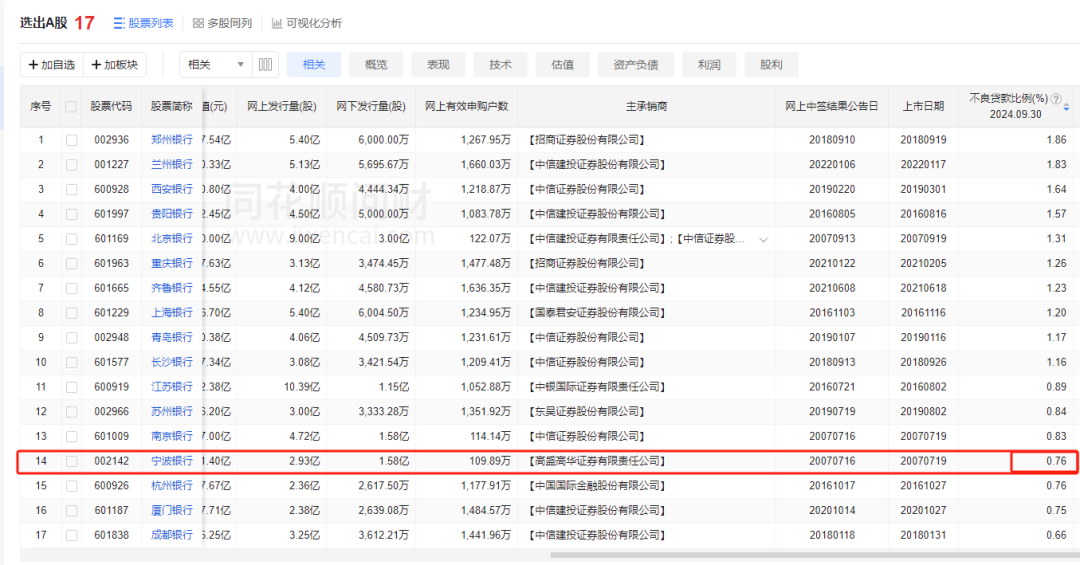The width and height of the screenshot is (1080, 565).
Task: Click 杭州银行 stock name link
Action: tap(171, 486)
